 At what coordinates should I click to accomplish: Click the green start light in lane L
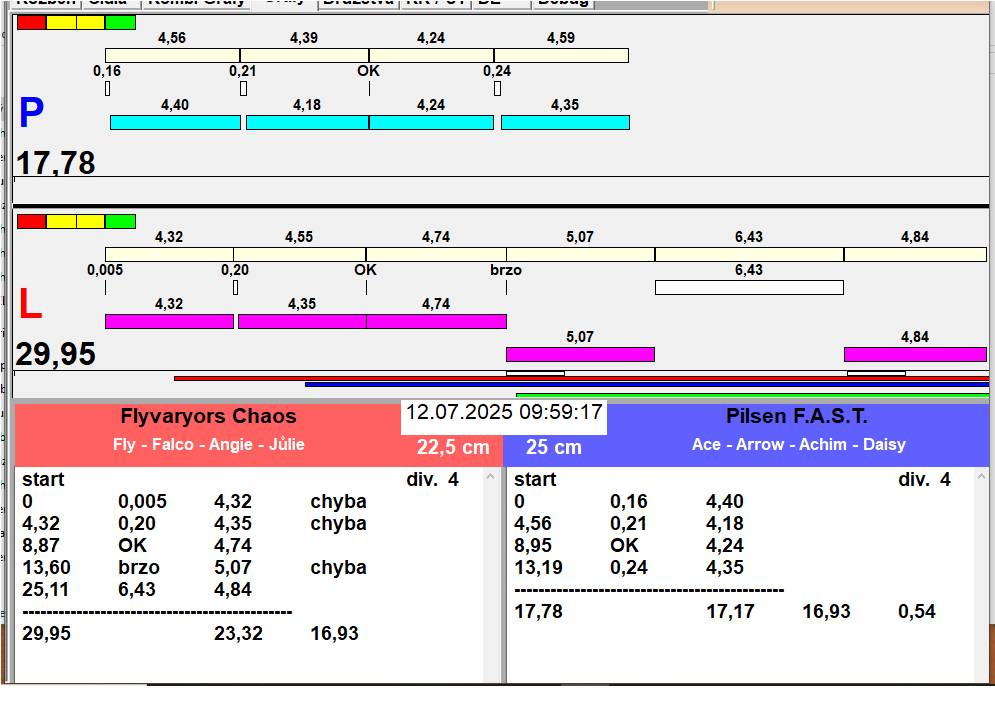tap(120, 221)
